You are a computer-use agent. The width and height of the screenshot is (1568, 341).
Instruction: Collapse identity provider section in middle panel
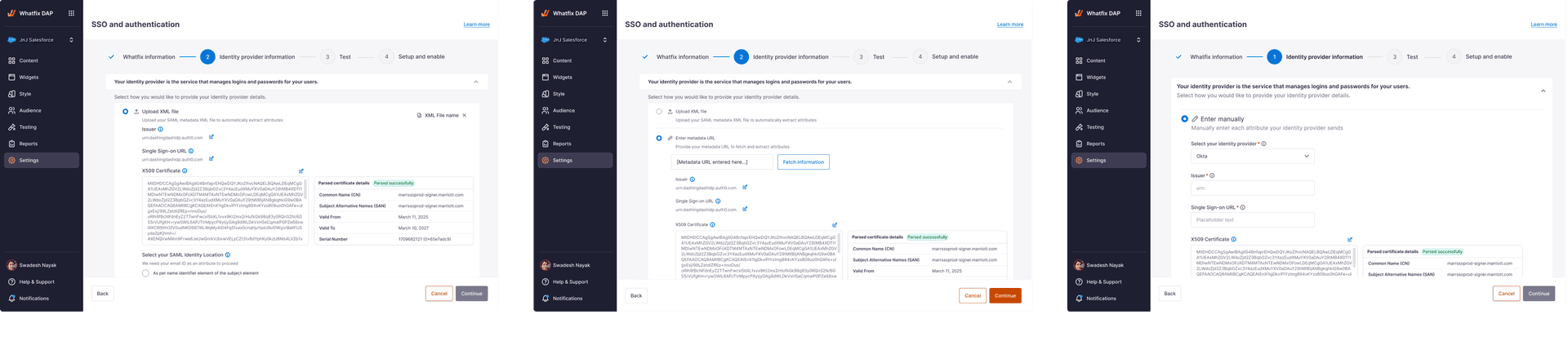click(1009, 82)
